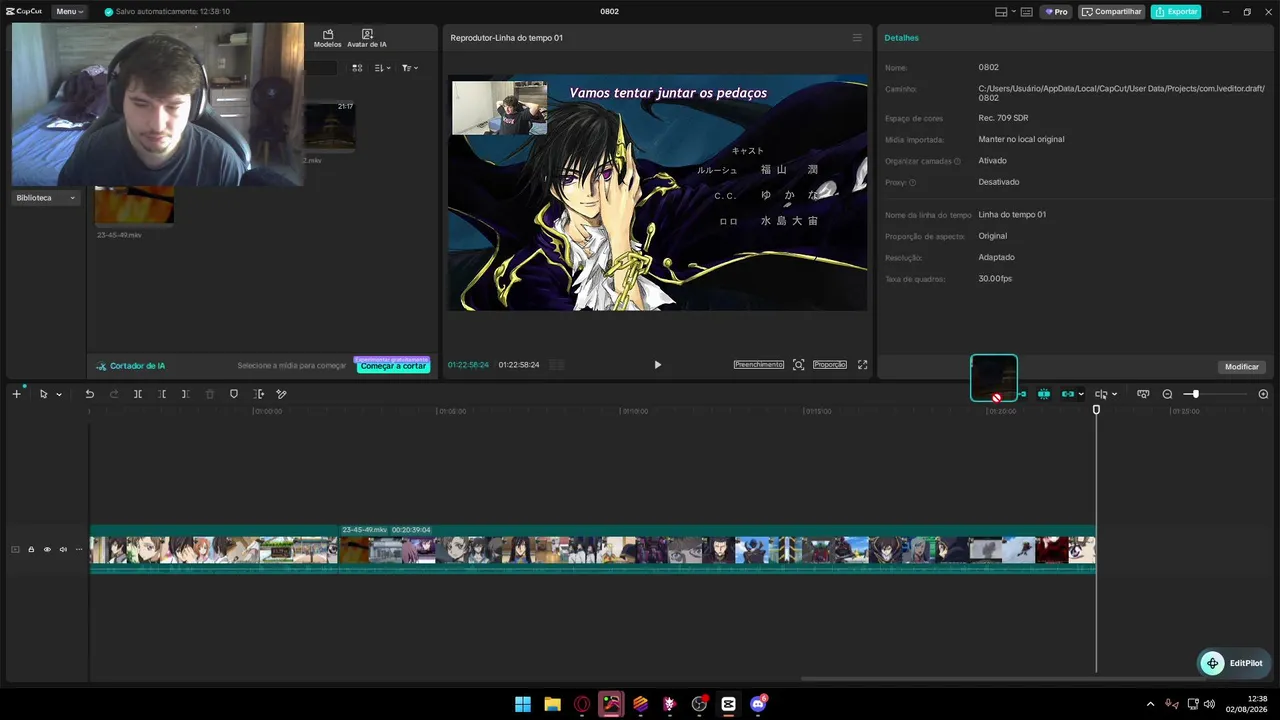This screenshot has width=1280, height=720.
Task: Toggle main track magnet
Action: [1020, 394]
